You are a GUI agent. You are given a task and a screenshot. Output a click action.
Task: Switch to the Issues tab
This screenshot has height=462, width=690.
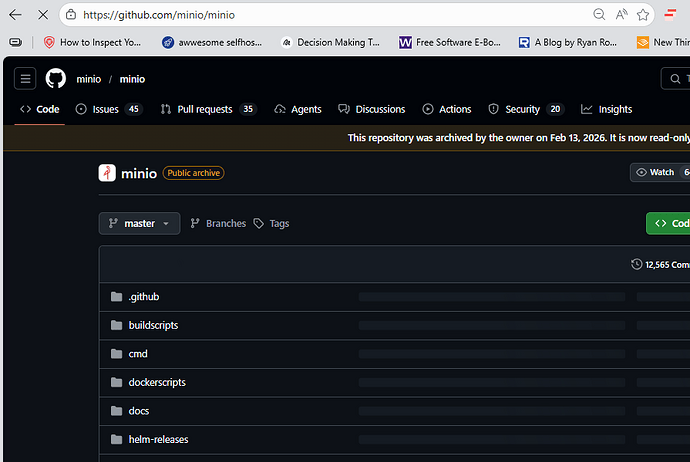(108, 109)
